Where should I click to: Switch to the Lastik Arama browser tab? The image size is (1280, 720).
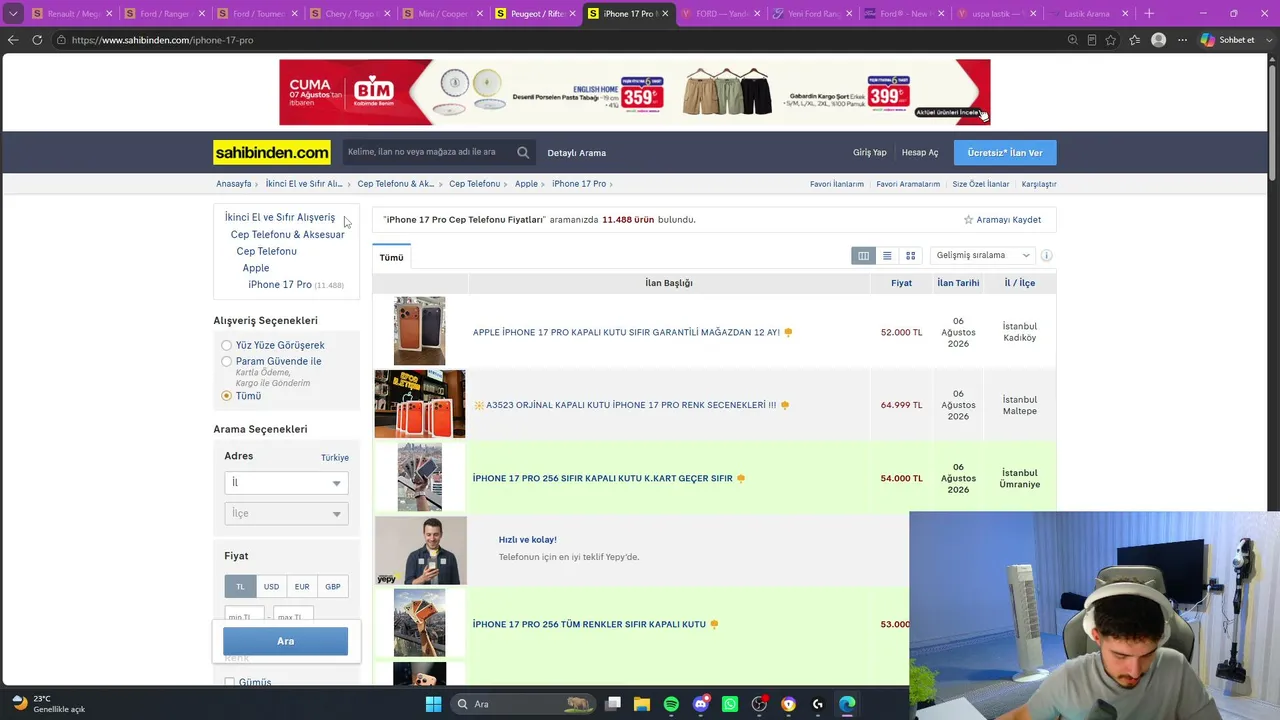pyautogui.click(x=1086, y=14)
